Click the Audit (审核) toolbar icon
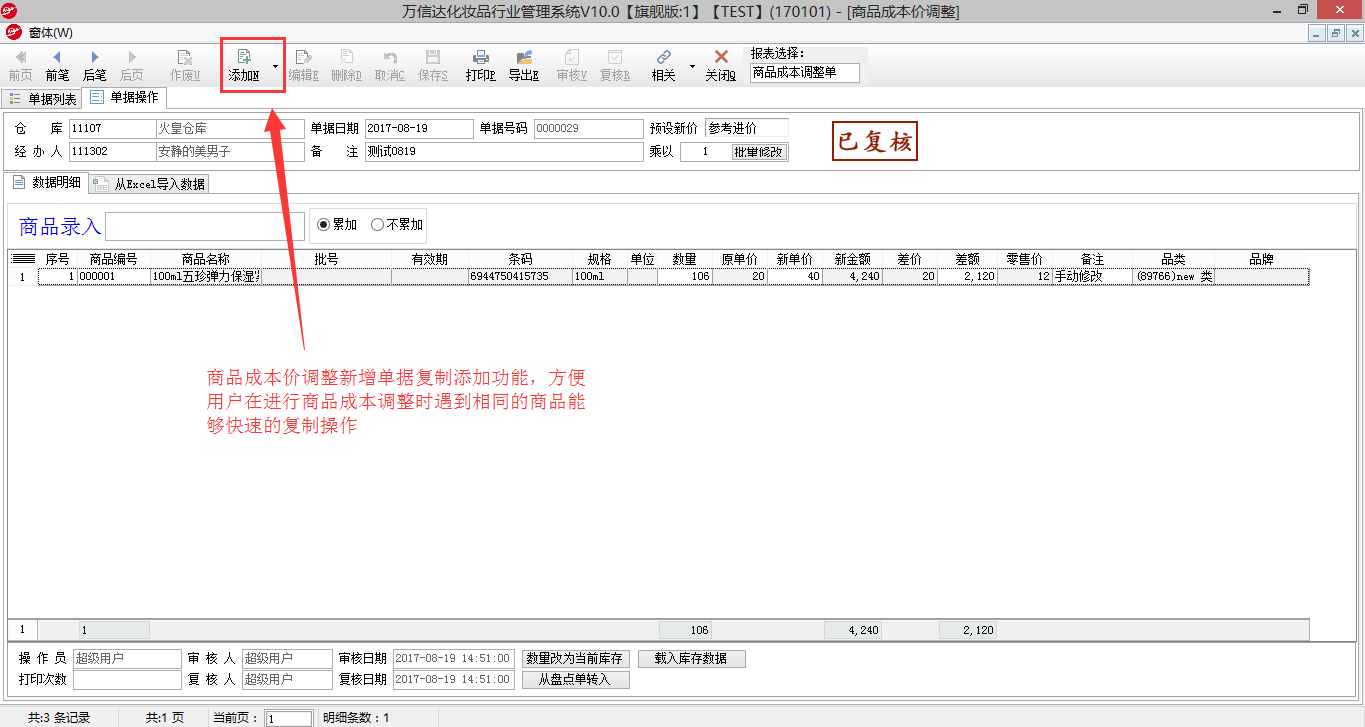The height and width of the screenshot is (727, 1365). pyautogui.click(x=571, y=65)
